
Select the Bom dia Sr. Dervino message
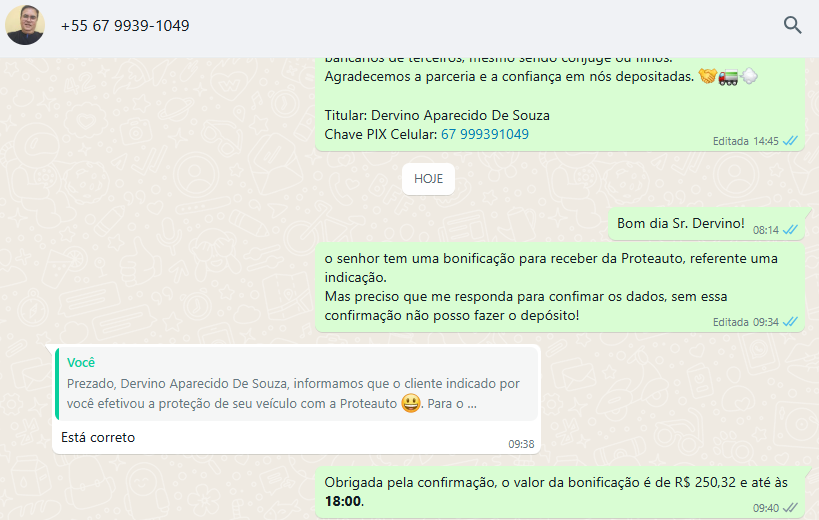[706, 224]
